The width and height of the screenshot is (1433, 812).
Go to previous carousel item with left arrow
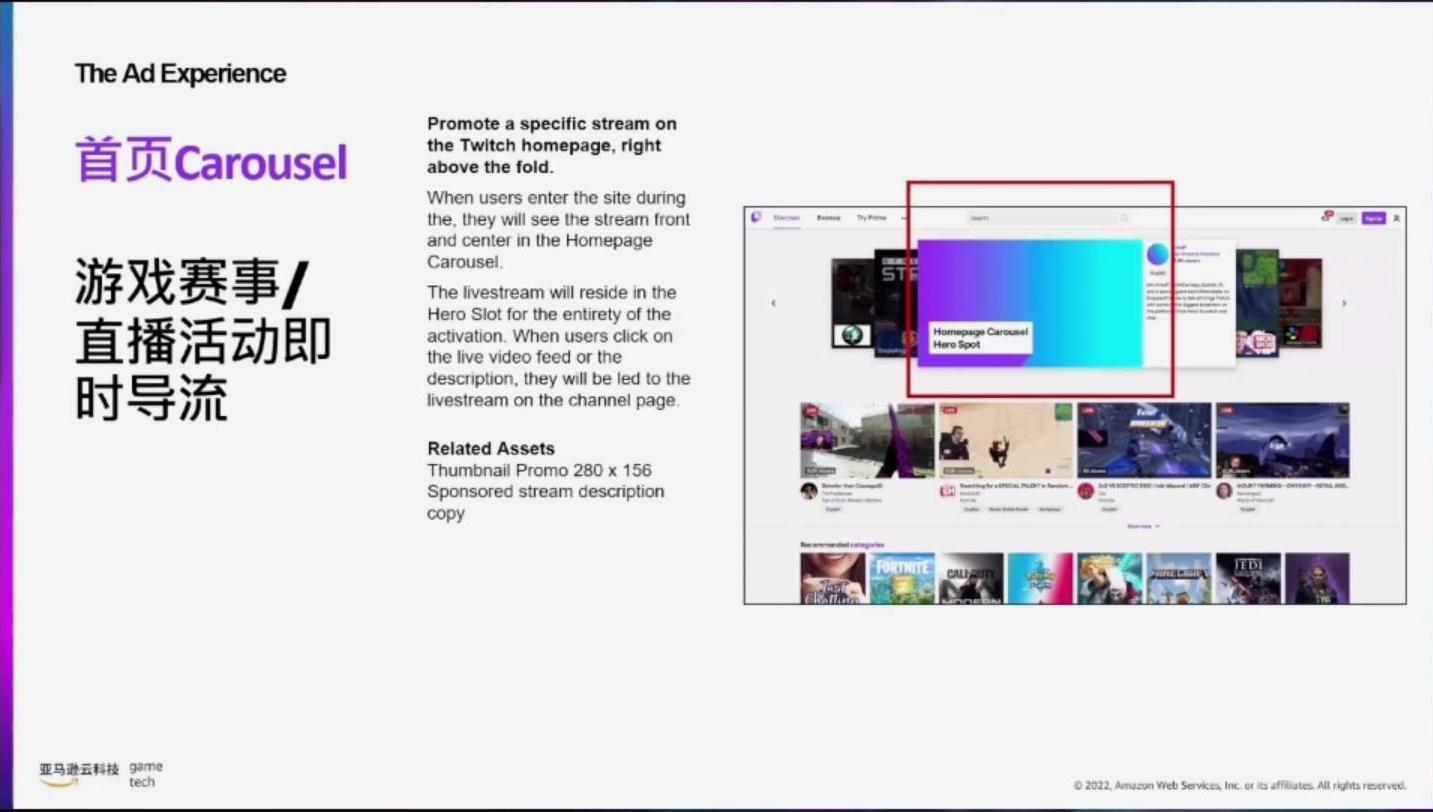click(x=773, y=303)
